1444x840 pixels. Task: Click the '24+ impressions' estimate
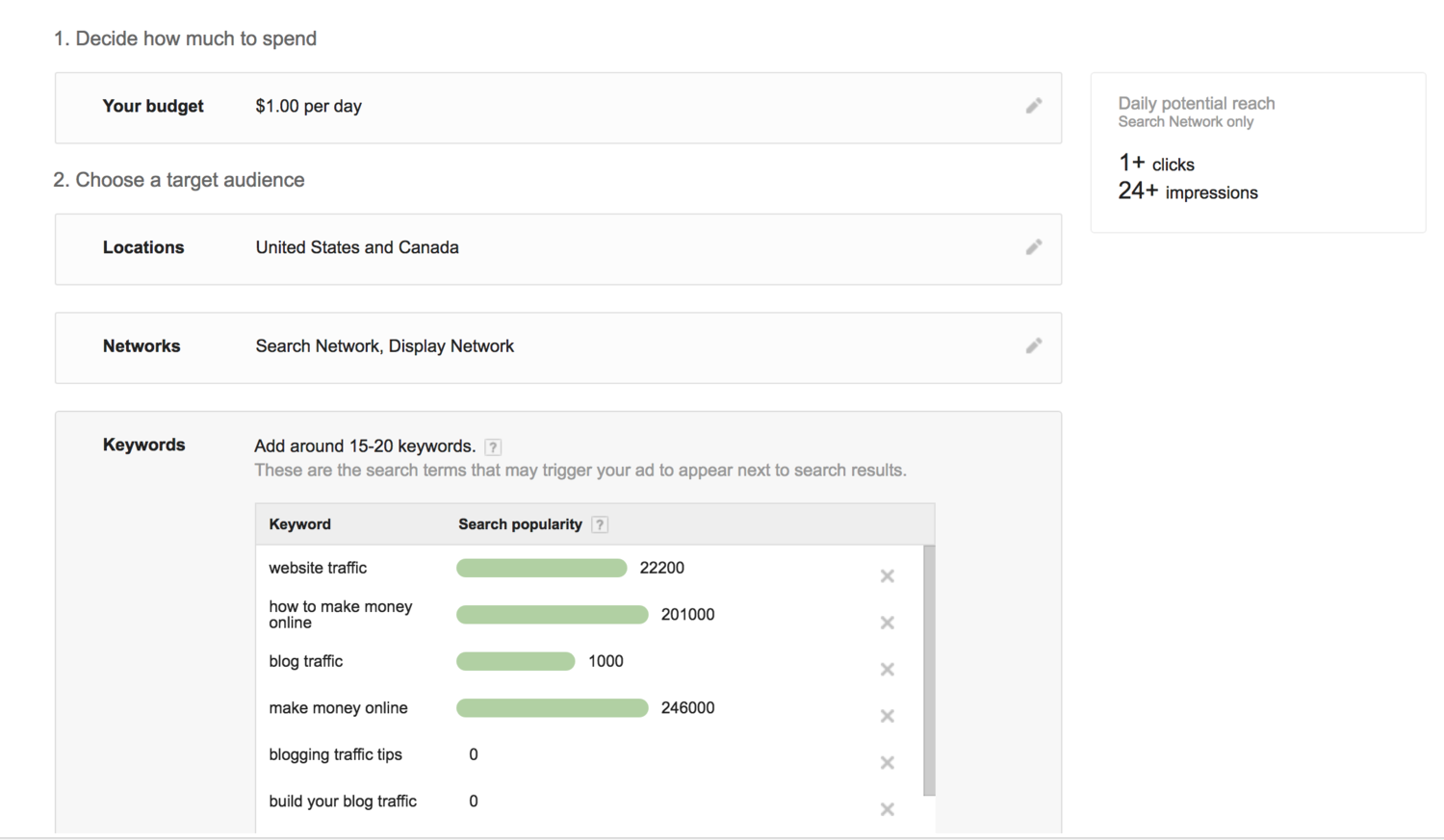pos(1188,191)
